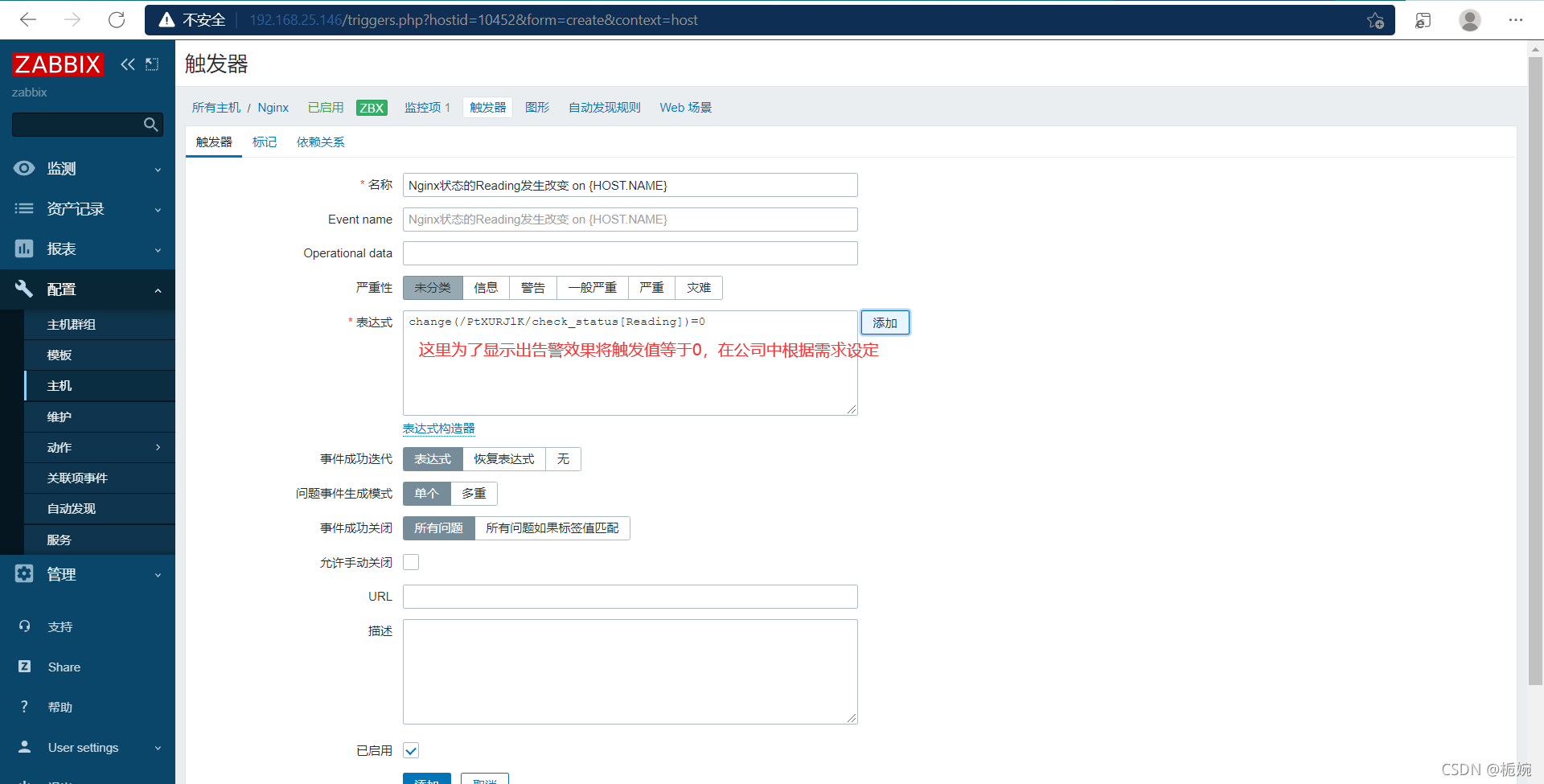The width and height of the screenshot is (1544, 784).
Task: Expand the 资产记录 menu chevron
Action: pos(158,210)
